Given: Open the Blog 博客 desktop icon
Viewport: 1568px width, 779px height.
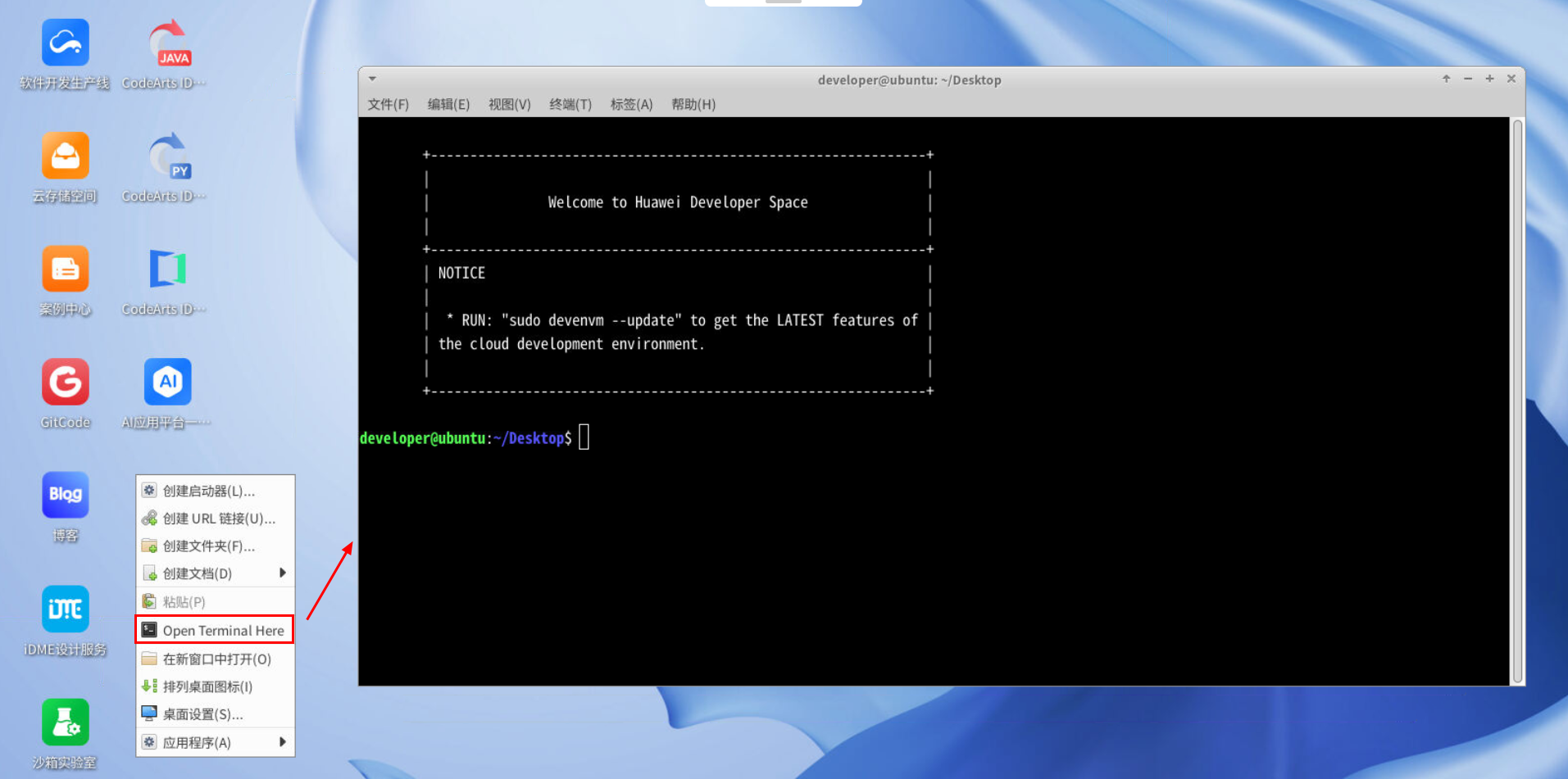Looking at the screenshot, I should click(65, 495).
